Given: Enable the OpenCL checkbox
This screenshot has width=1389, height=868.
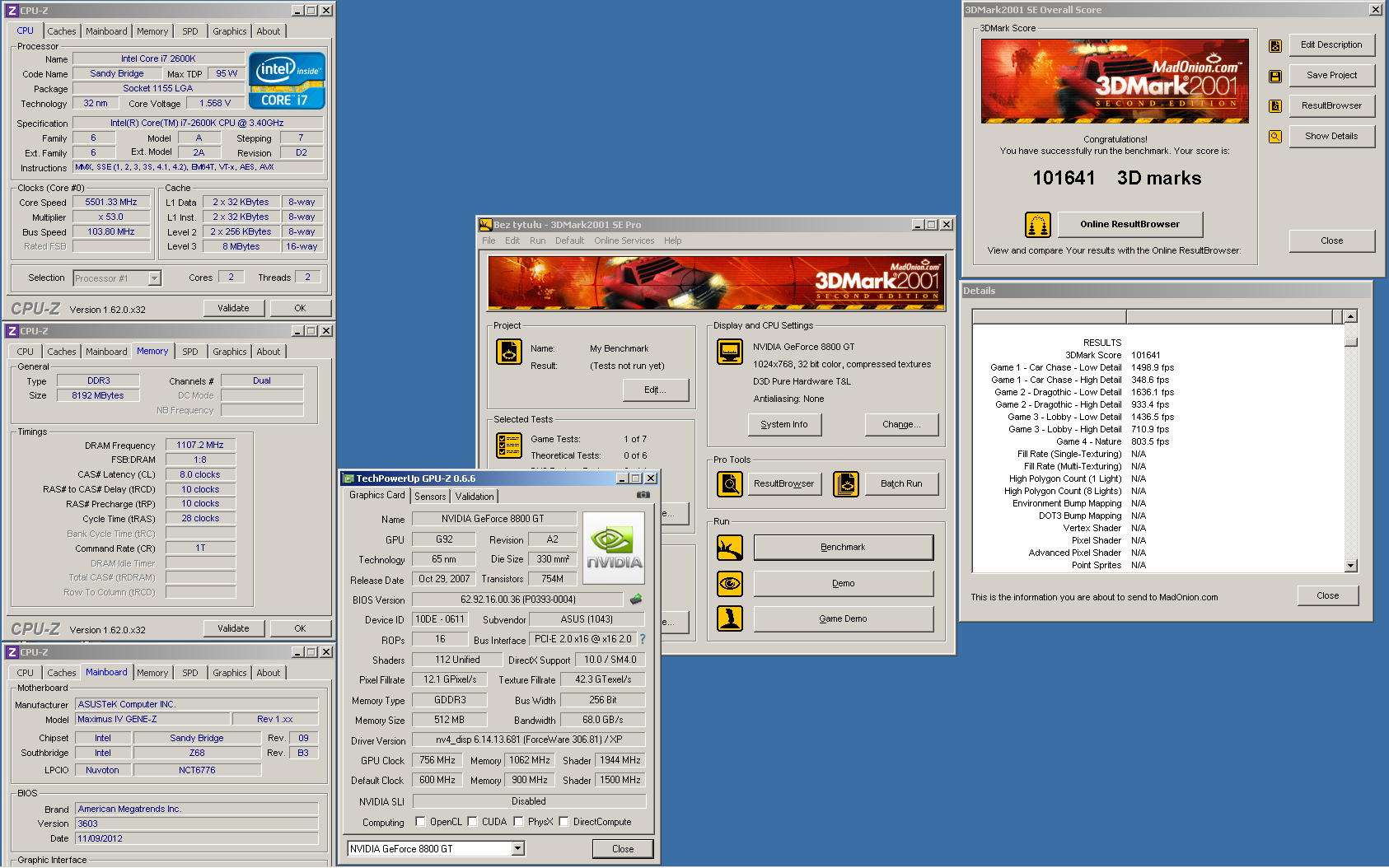Looking at the screenshot, I should (x=421, y=822).
